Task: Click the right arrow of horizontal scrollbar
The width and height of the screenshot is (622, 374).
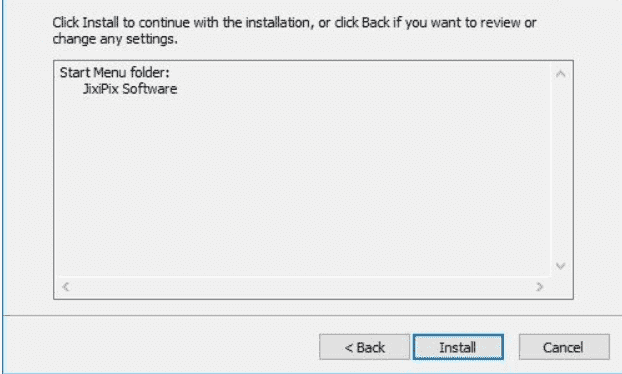Action: pyautogui.click(x=539, y=286)
